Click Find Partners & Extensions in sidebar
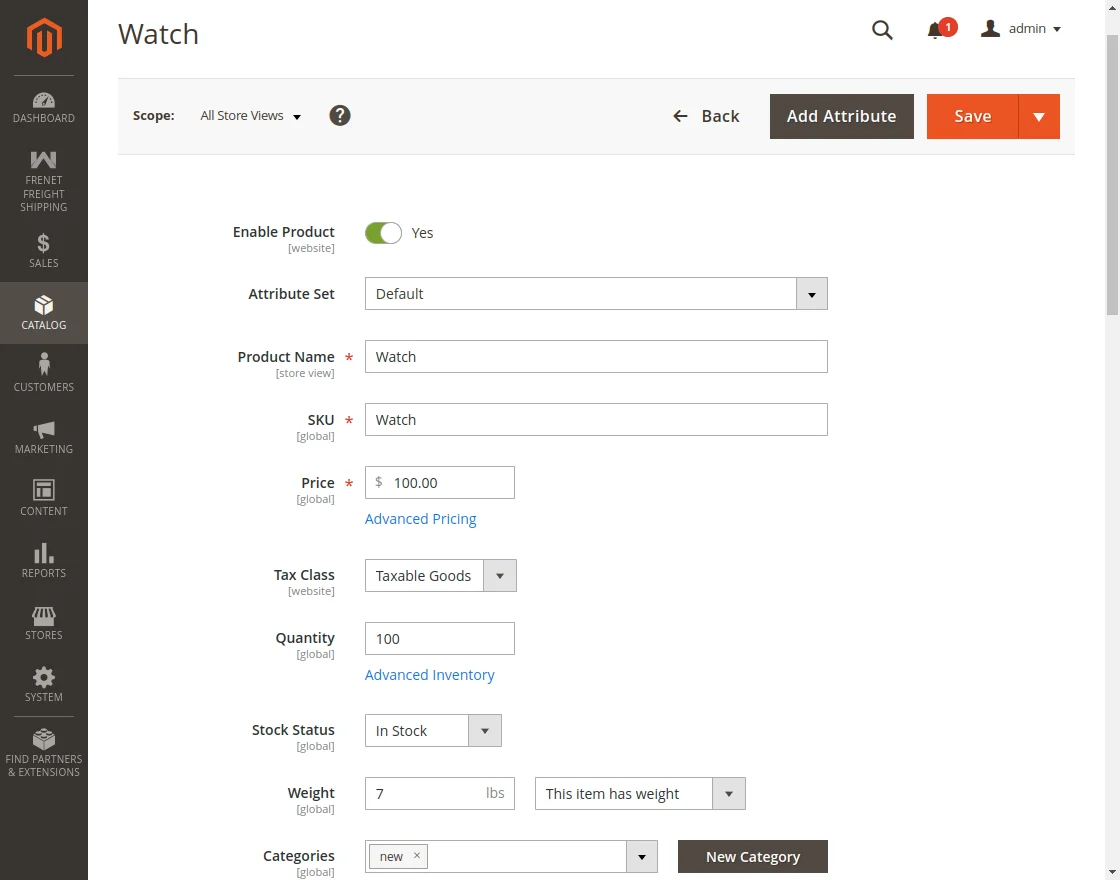Image resolution: width=1120 pixels, height=880 pixels. pos(43,750)
